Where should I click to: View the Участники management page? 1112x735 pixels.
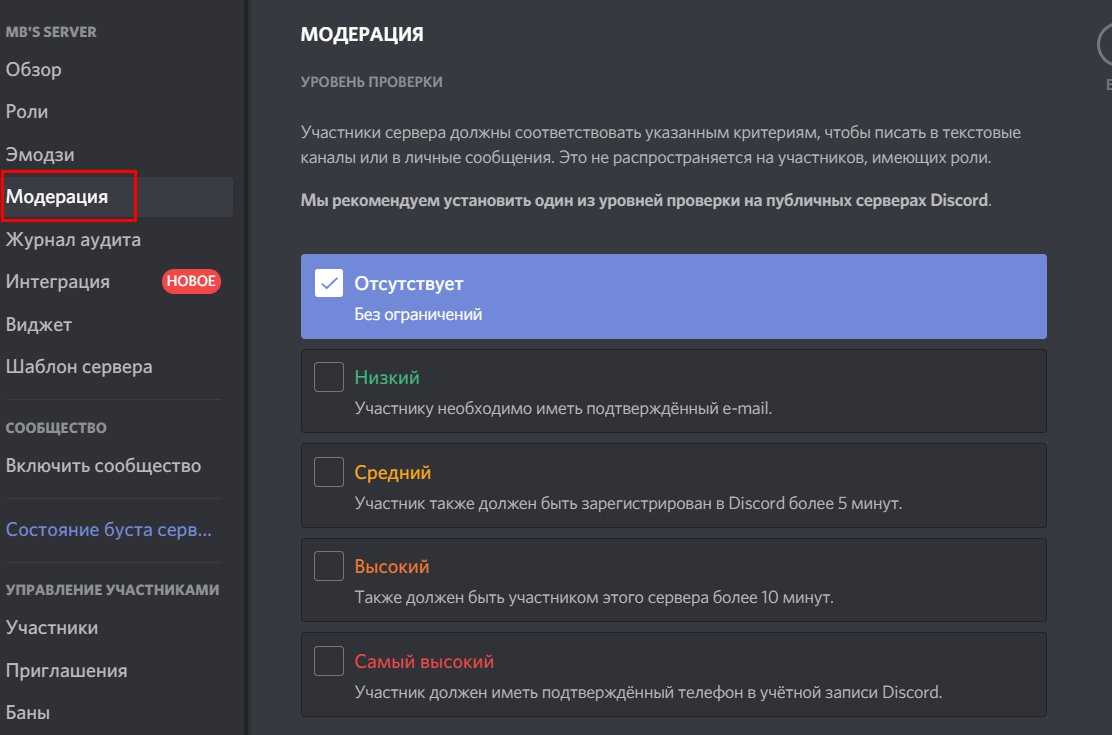[x=52, y=628]
